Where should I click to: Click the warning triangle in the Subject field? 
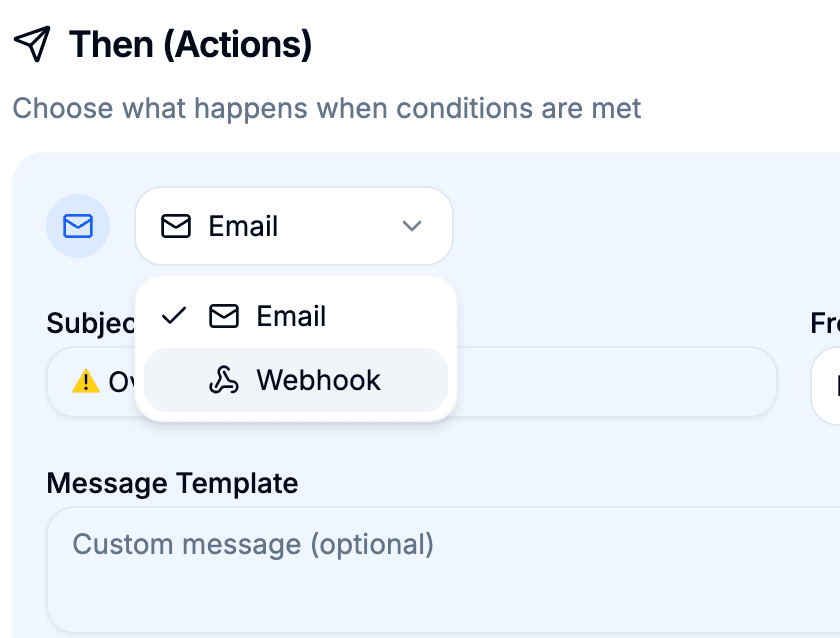pyautogui.click(x=85, y=381)
